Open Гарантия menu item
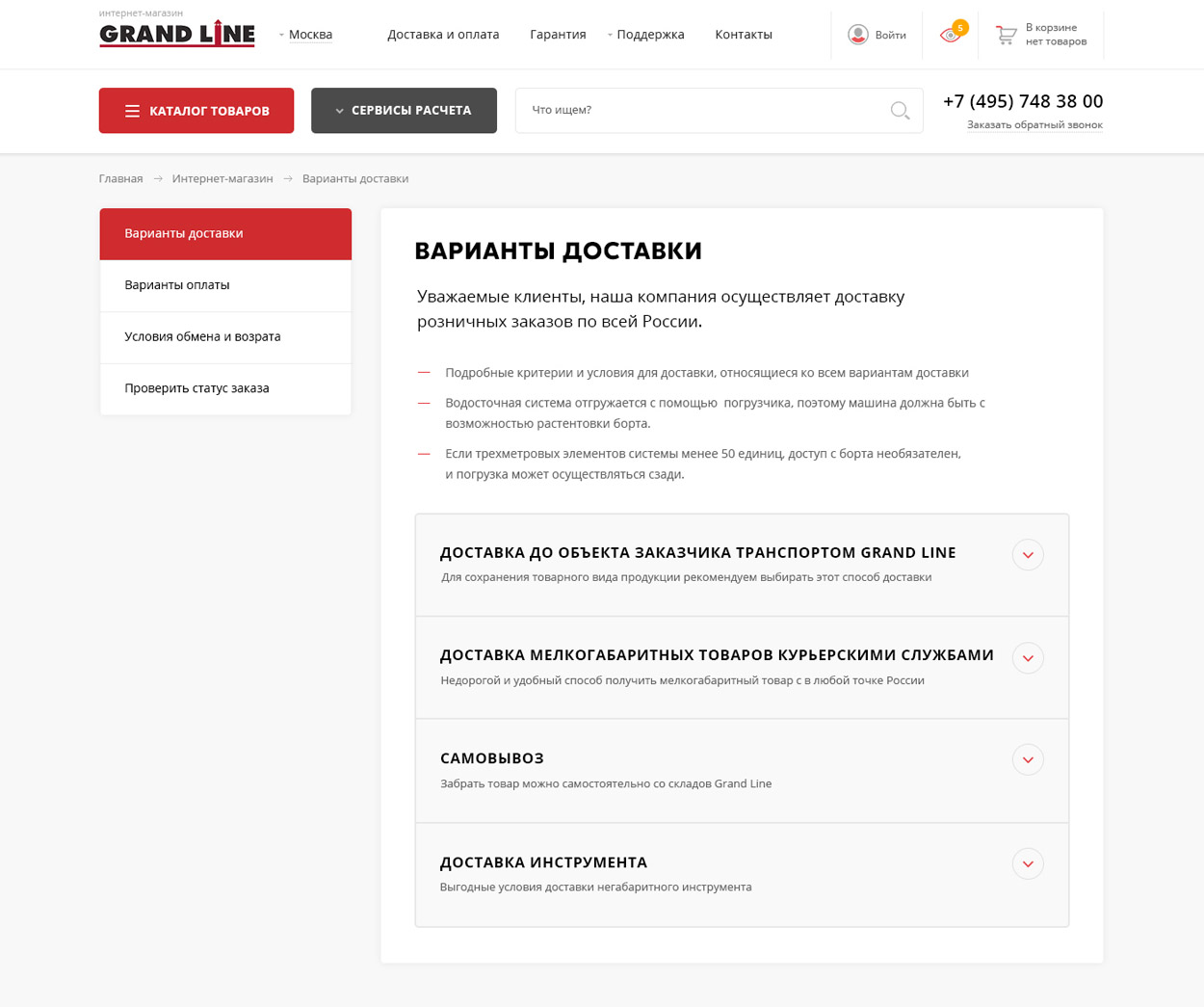 click(x=558, y=35)
